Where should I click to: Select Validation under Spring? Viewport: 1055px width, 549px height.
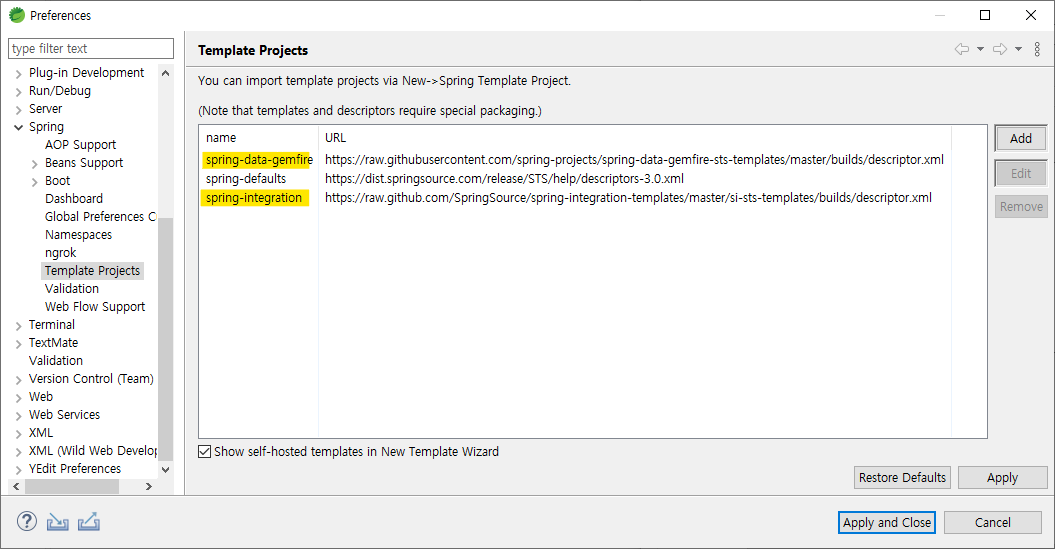pyautogui.click(x=71, y=289)
